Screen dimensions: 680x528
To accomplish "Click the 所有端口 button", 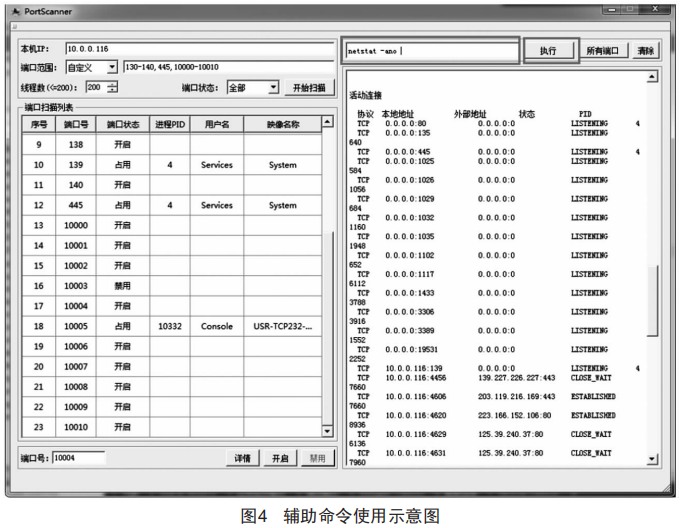I will pyautogui.click(x=602, y=50).
